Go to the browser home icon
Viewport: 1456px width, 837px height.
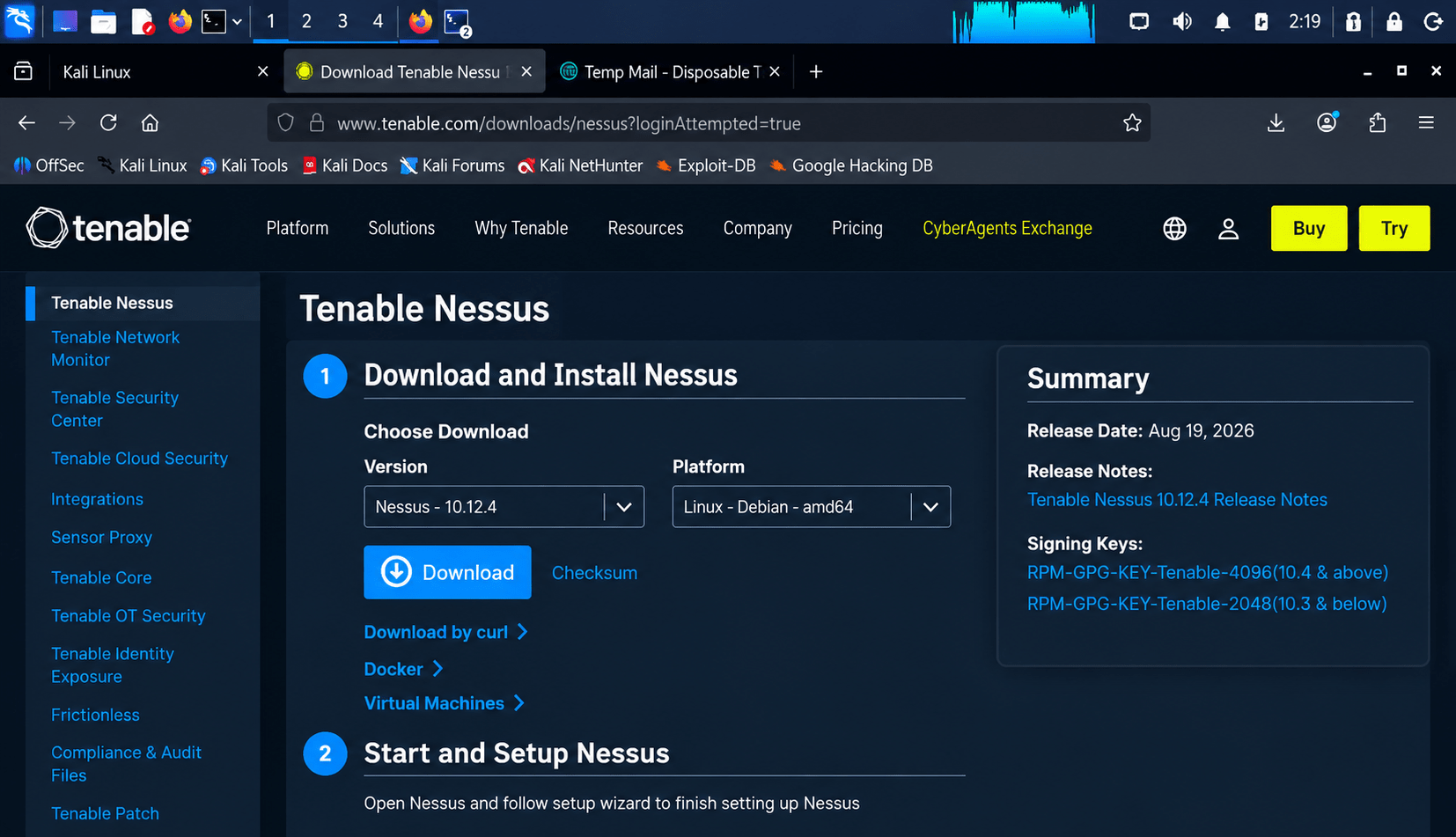151,123
